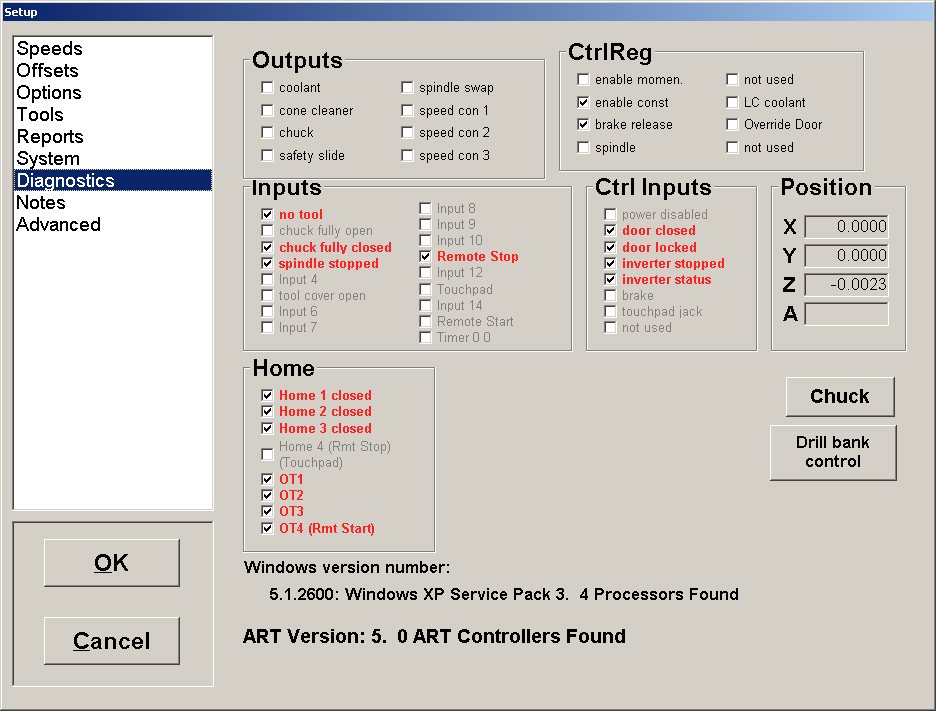The height and width of the screenshot is (711, 936).
Task: Open Drill bank control
Action: pos(832,452)
